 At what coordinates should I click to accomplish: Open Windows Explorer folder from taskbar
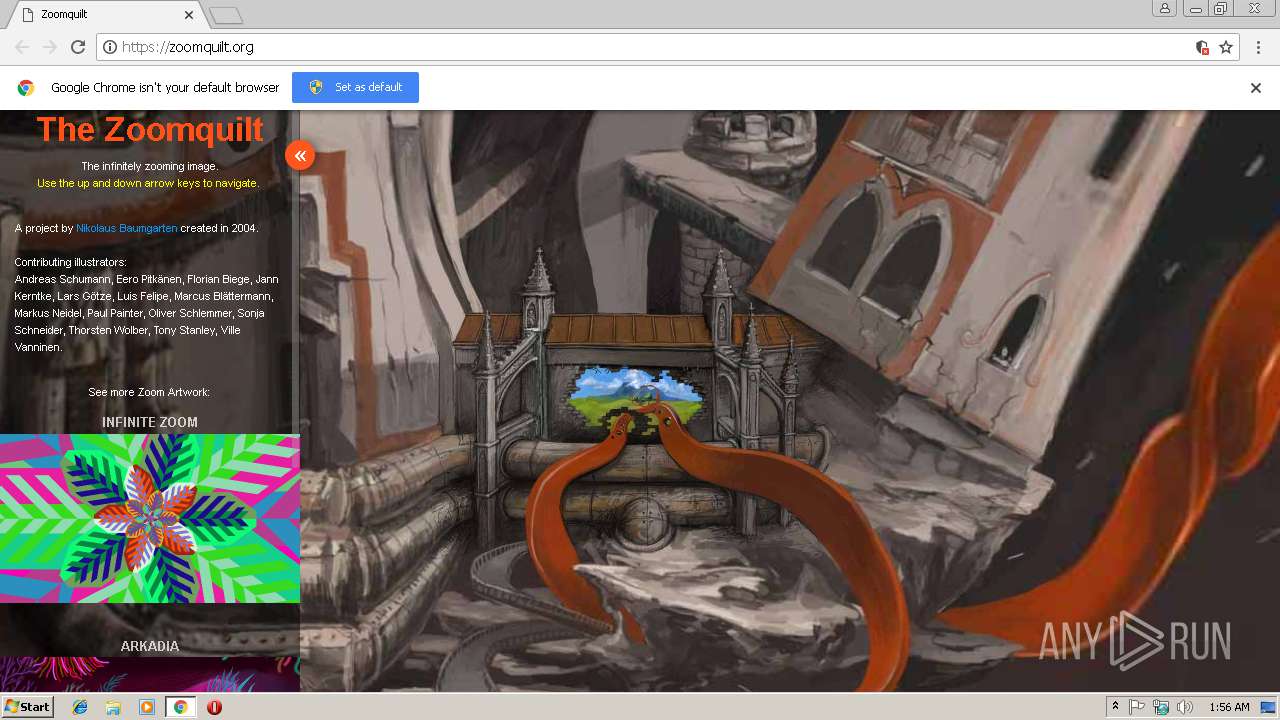[113, 707]
